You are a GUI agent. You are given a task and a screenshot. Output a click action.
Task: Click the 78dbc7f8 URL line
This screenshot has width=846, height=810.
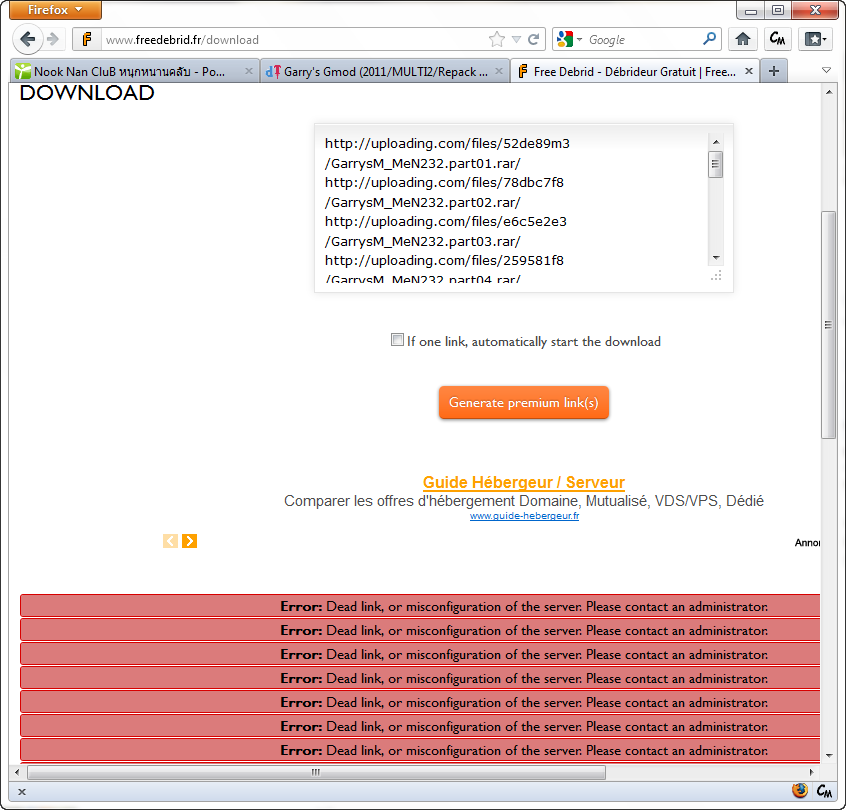444,182
